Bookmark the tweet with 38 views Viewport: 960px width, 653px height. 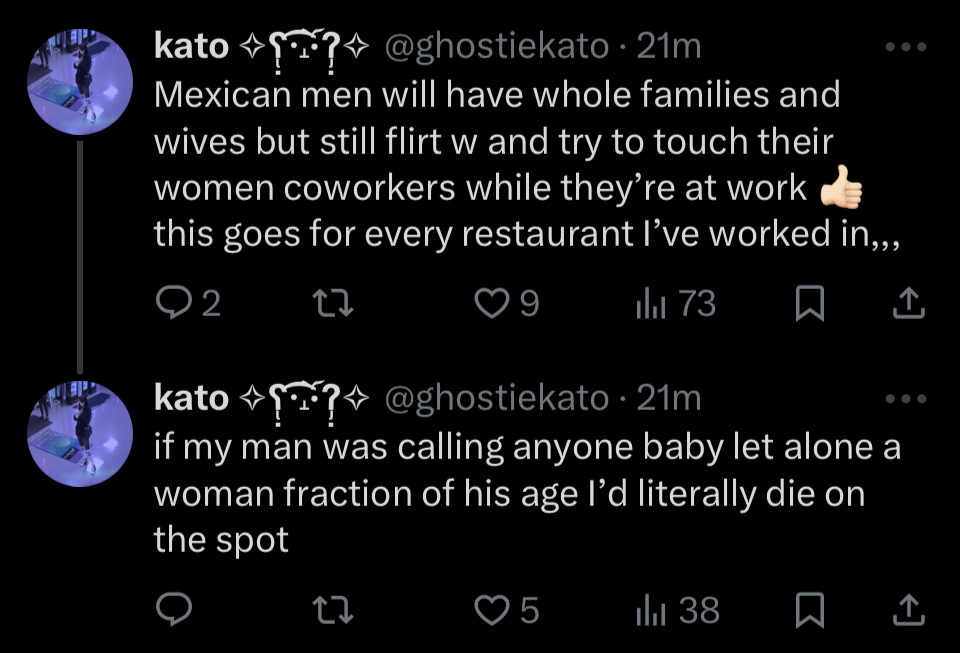point(806,609)
